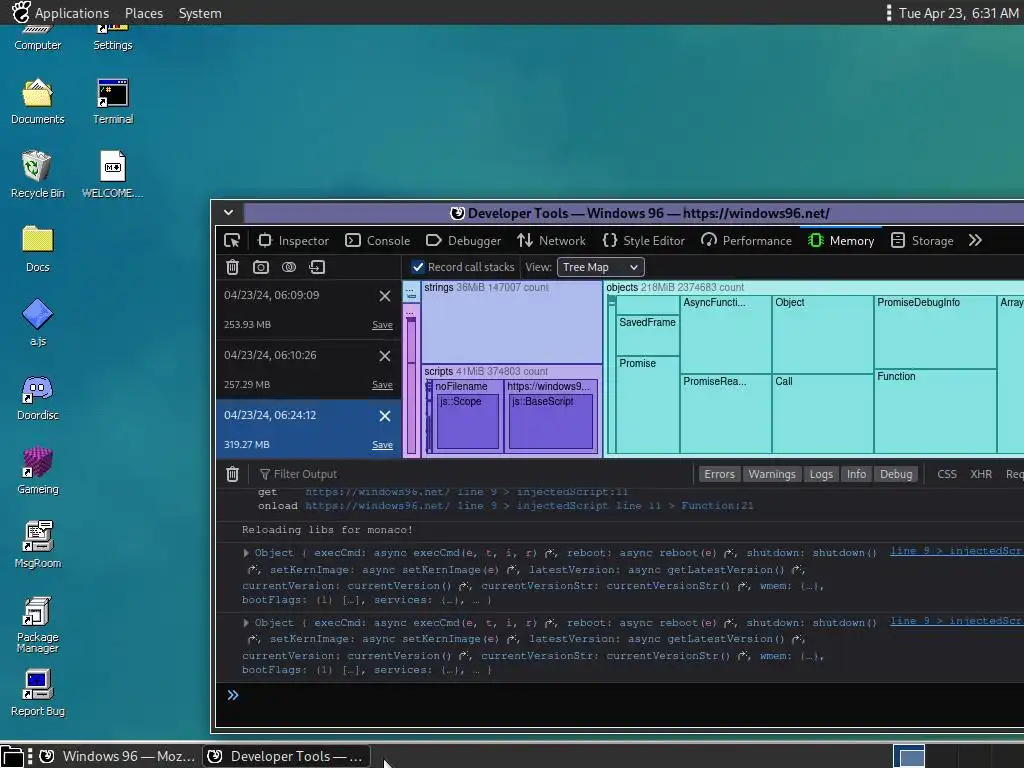1024x768 pixels.
Task: Open the Docs folder icon
Action: (37, 248)
